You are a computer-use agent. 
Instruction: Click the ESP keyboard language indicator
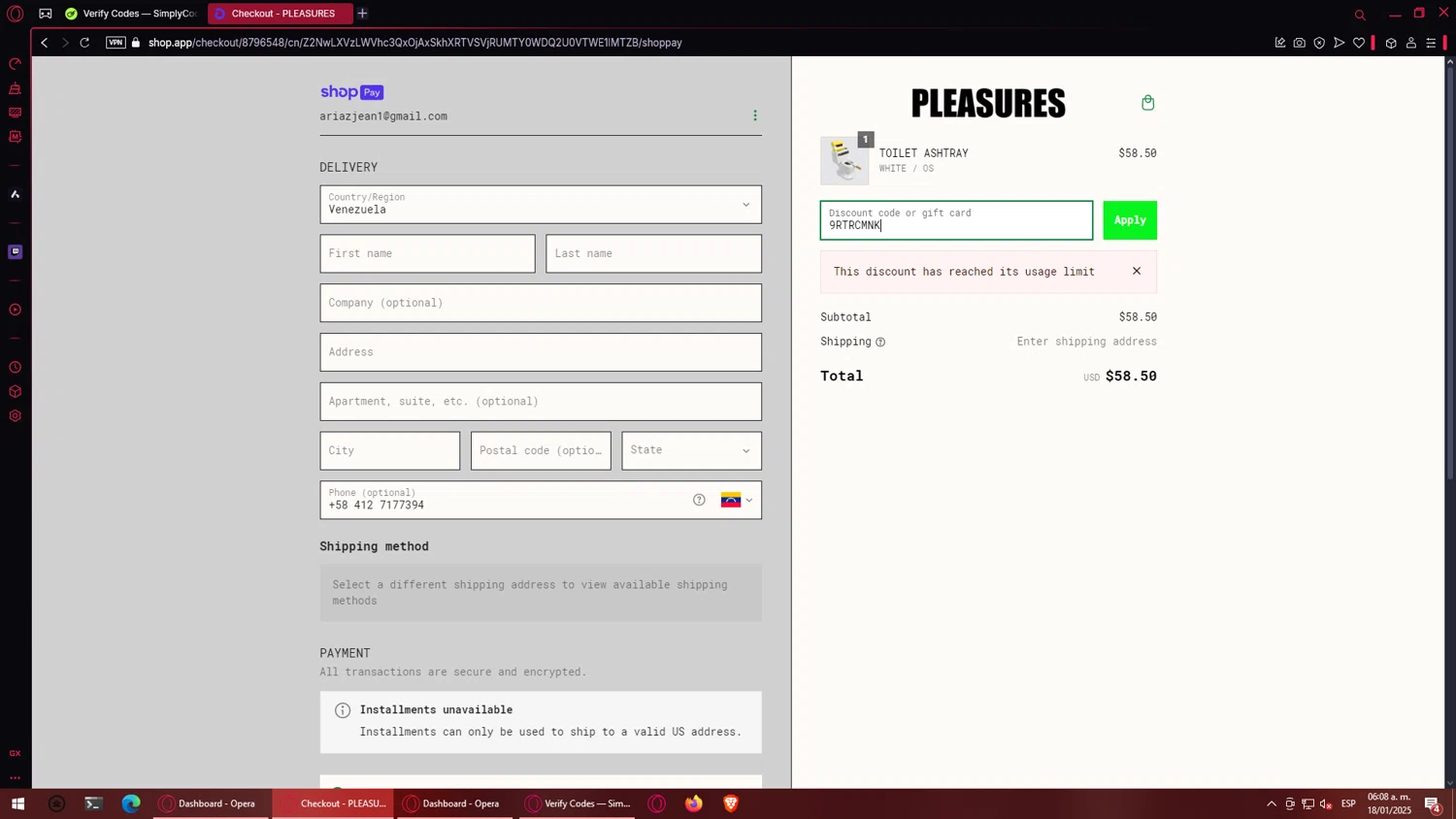(x=1348, y=803)
